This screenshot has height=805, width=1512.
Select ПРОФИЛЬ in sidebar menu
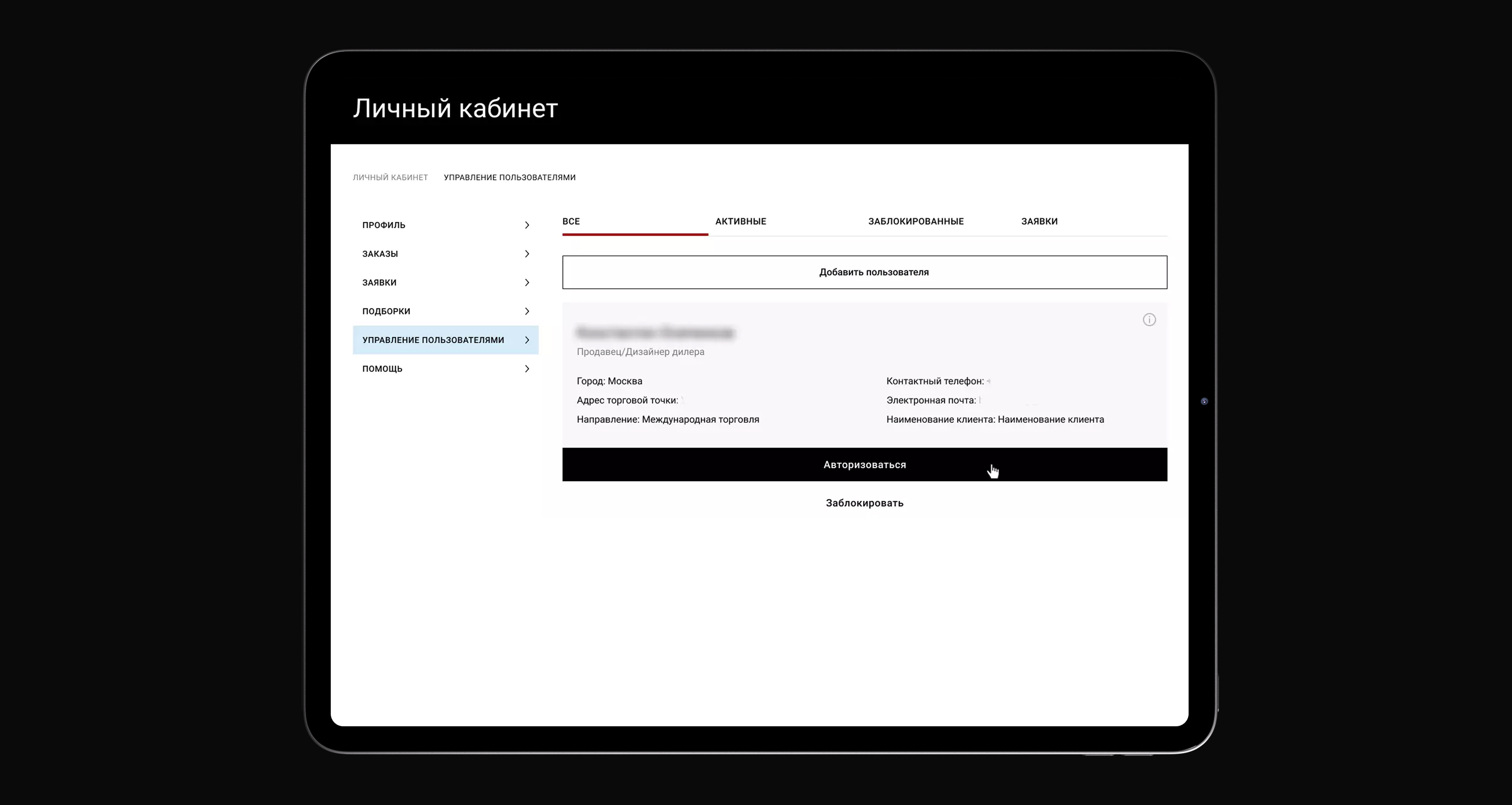(384, 225)
